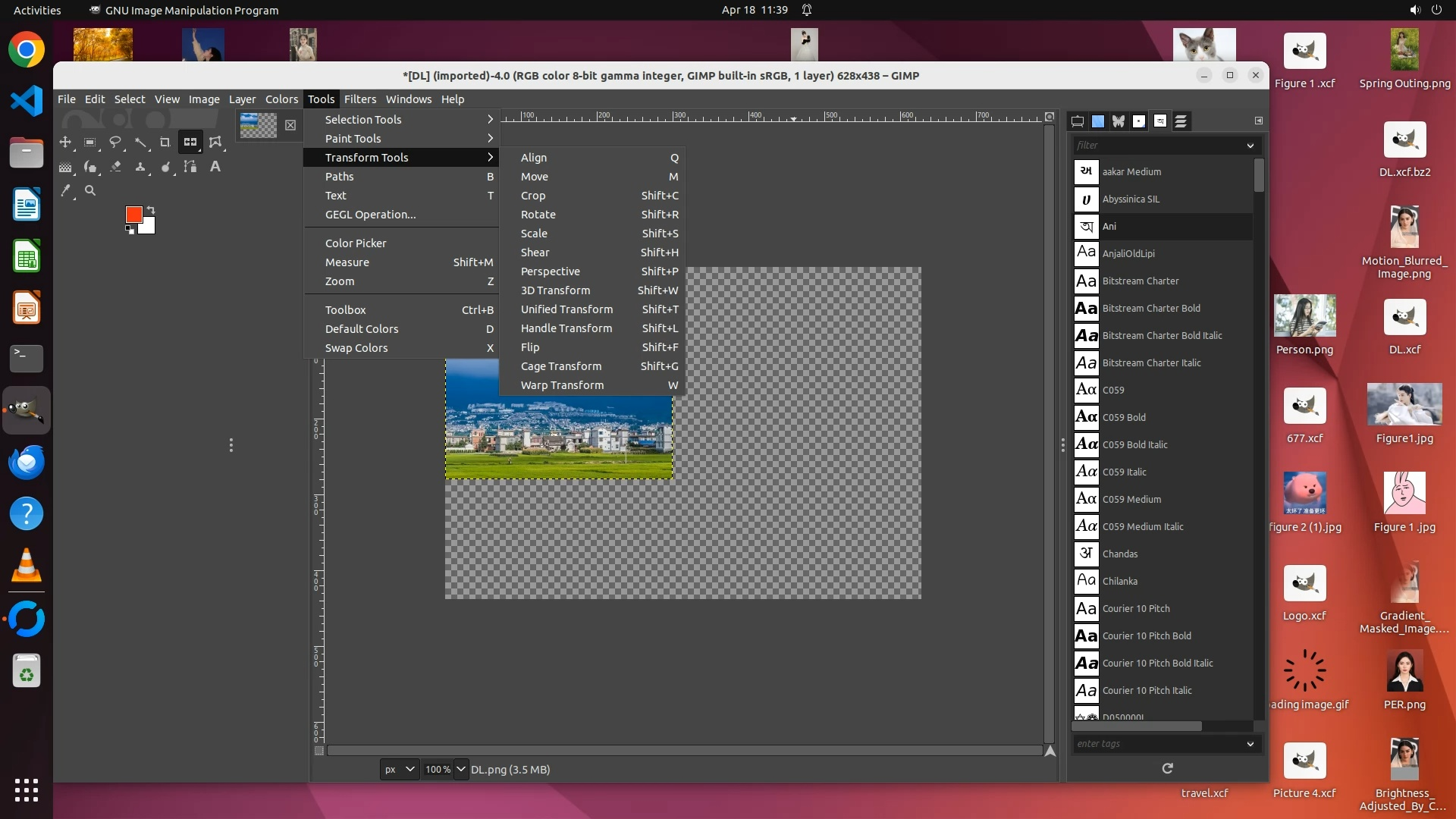This screenshot has width=1456, height=819.
Task: Select the Clone stamp tool
Action: [140, 167]
